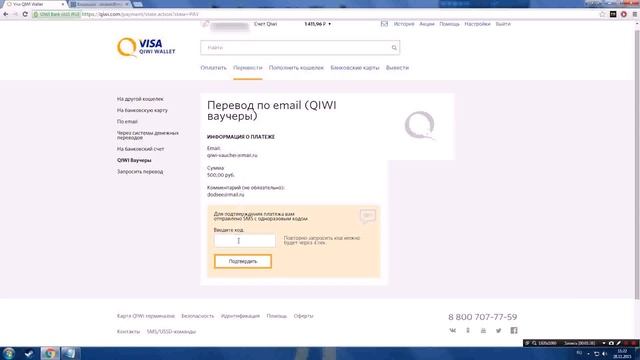Click the Выйти logout link
This screenshot has width=640, height=360.
[503, 24]
